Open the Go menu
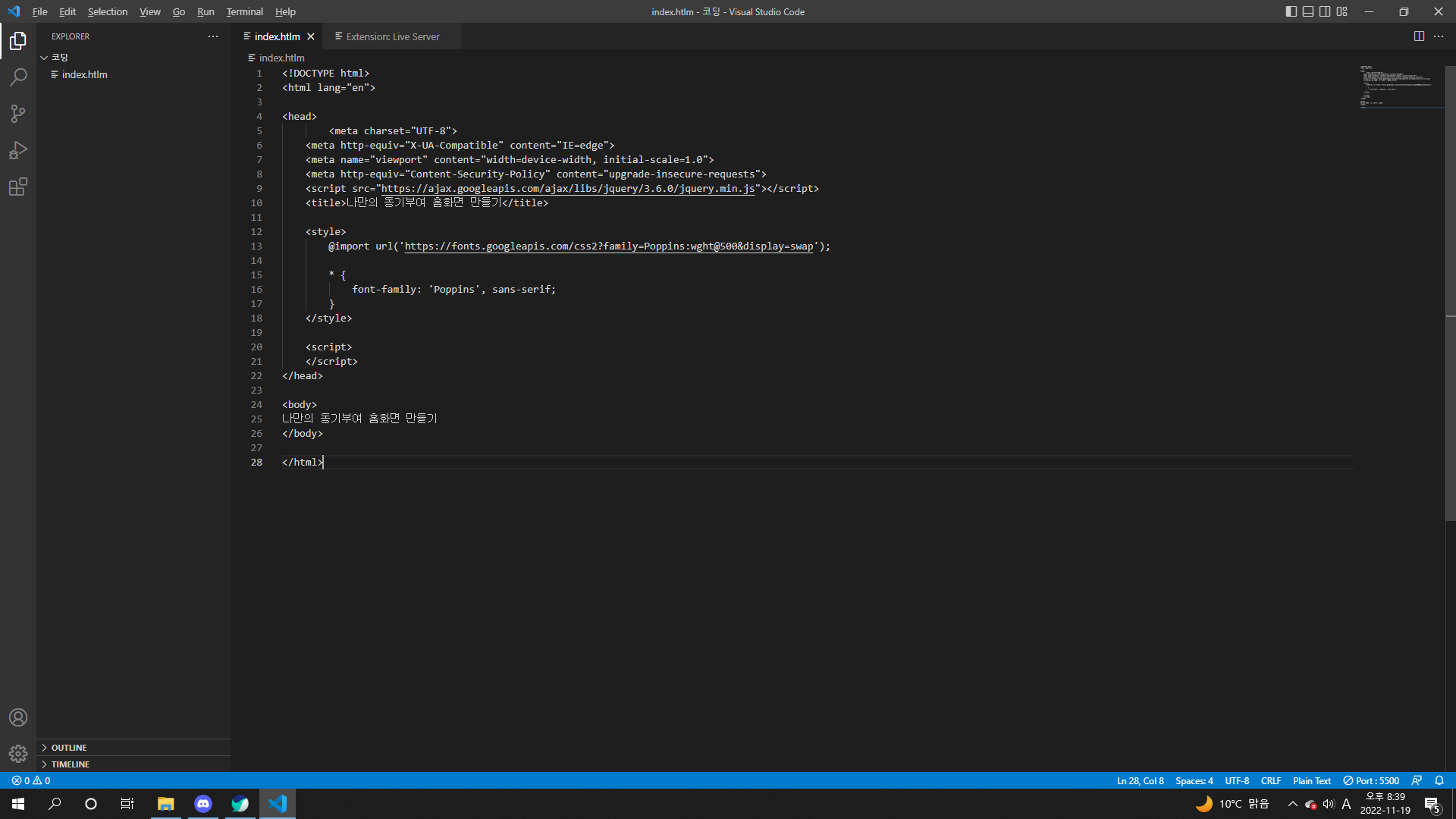 tap(179, 11)
